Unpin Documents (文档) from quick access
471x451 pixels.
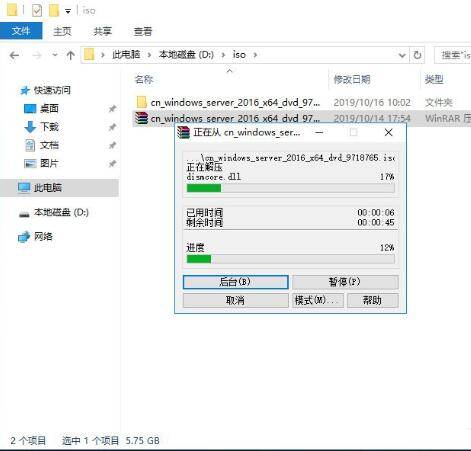(x=113, y=145)
